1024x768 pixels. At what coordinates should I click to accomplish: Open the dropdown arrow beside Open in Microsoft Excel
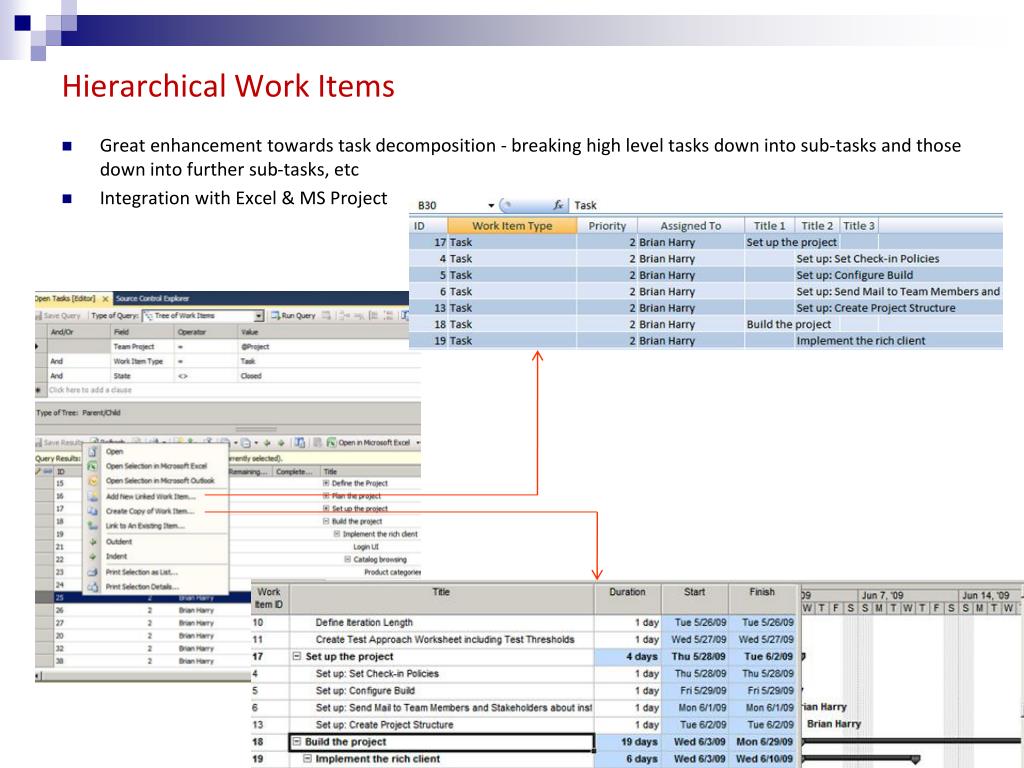click(x=418, y=443)
